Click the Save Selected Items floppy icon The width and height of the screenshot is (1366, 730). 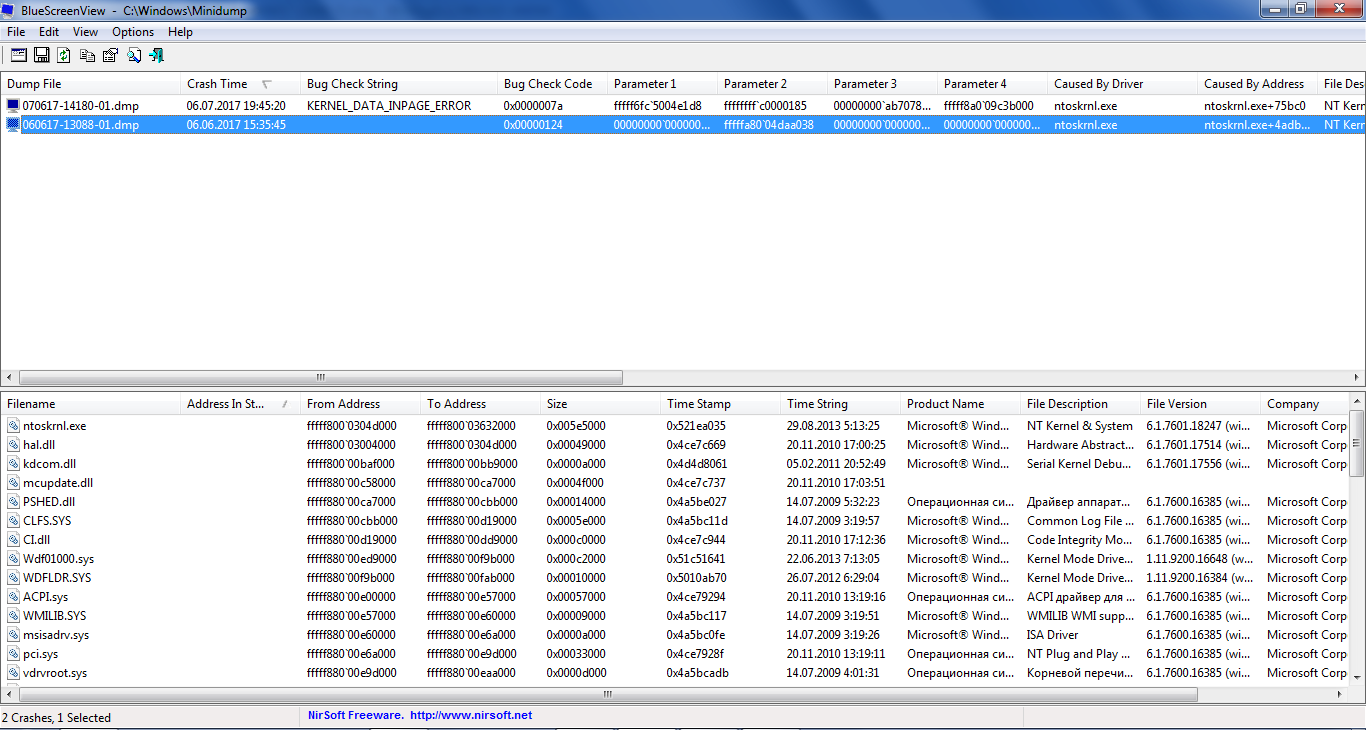pyautogui.click(x=42, y=56)
